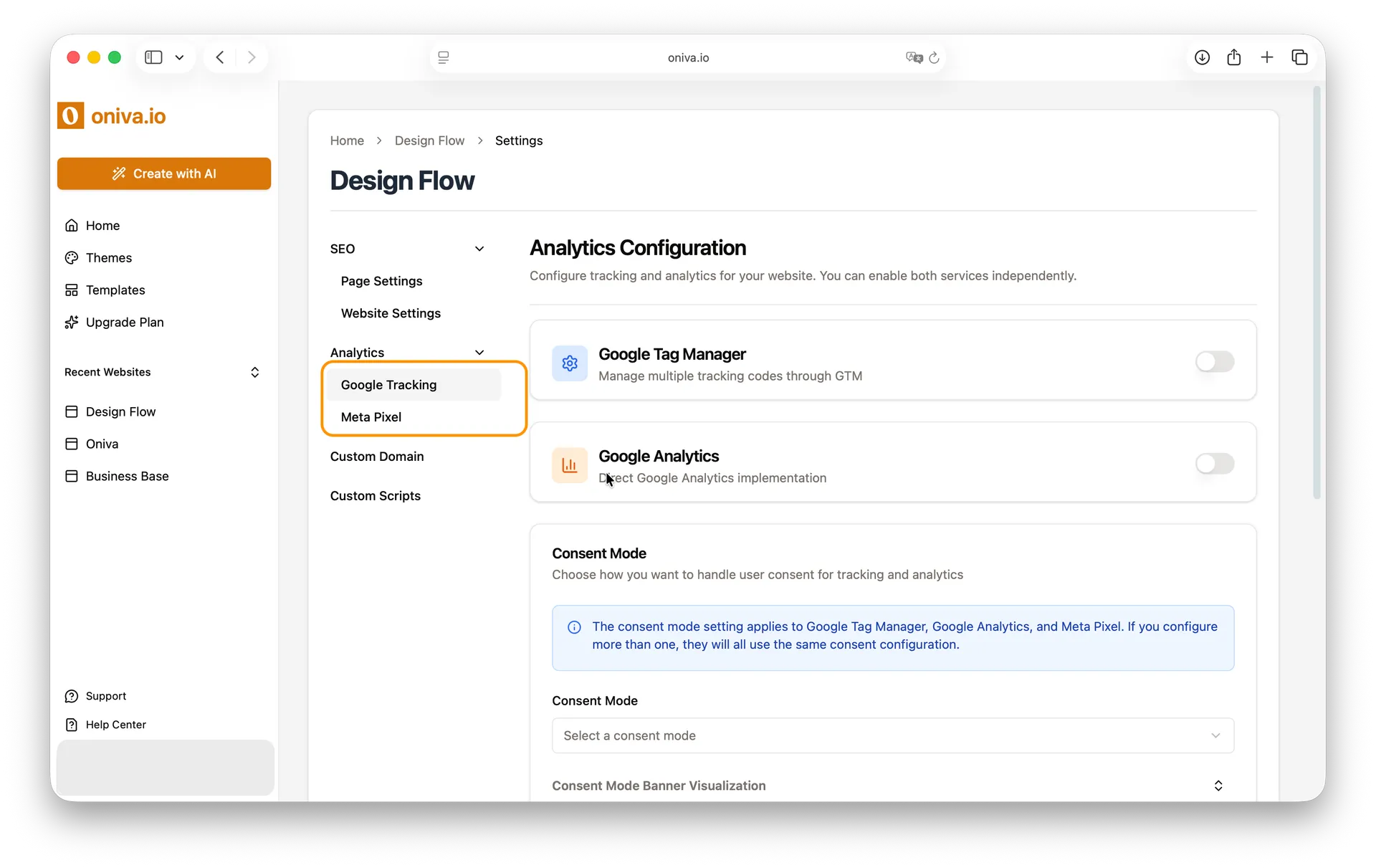The image size is (1376, 868).
Task: Click the oniva.io logo
Action: coord(112,115)
